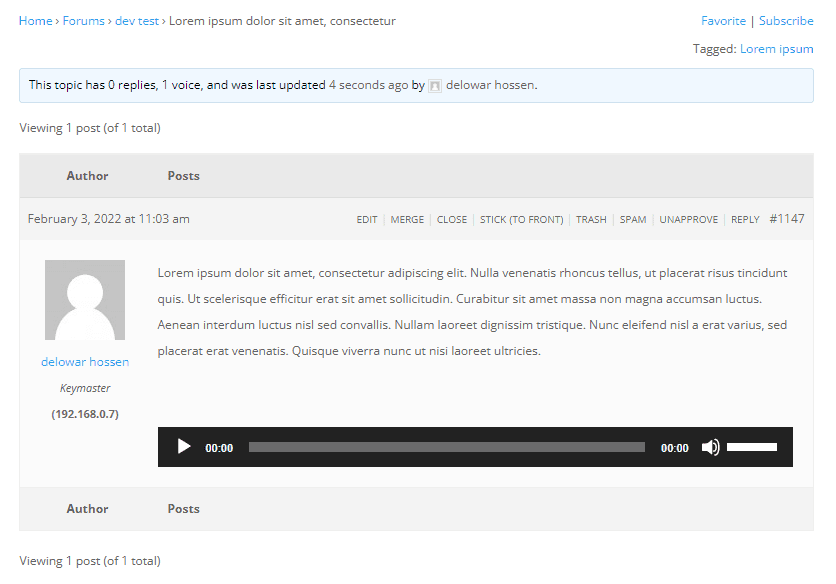Close the topic via CLOSE link
The width and height of the screenshot is (836, 584).
[x=452, y=220]
